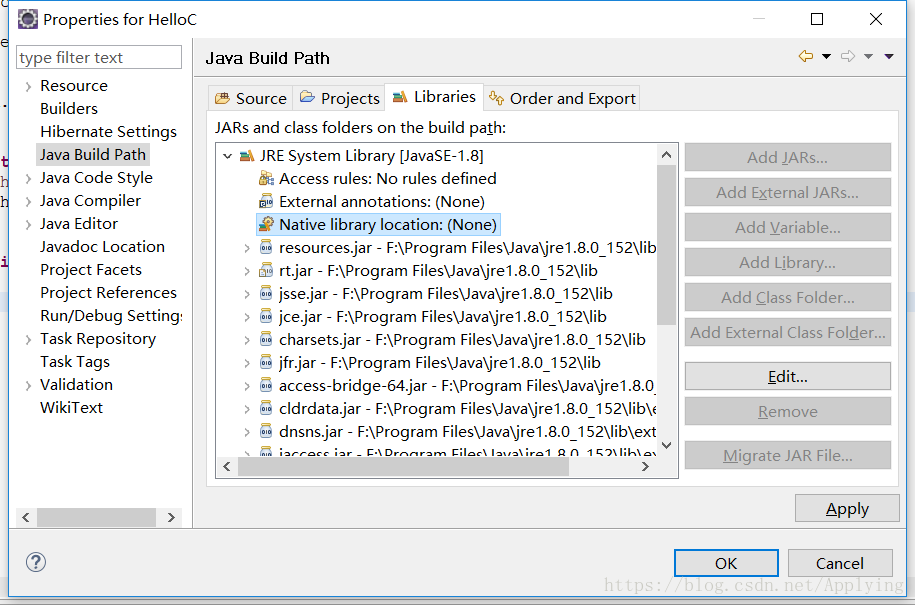This screenshot has width=915, height=605.
Task: Click the Migrate JAR File... button
Action: [x=788, y=456]
